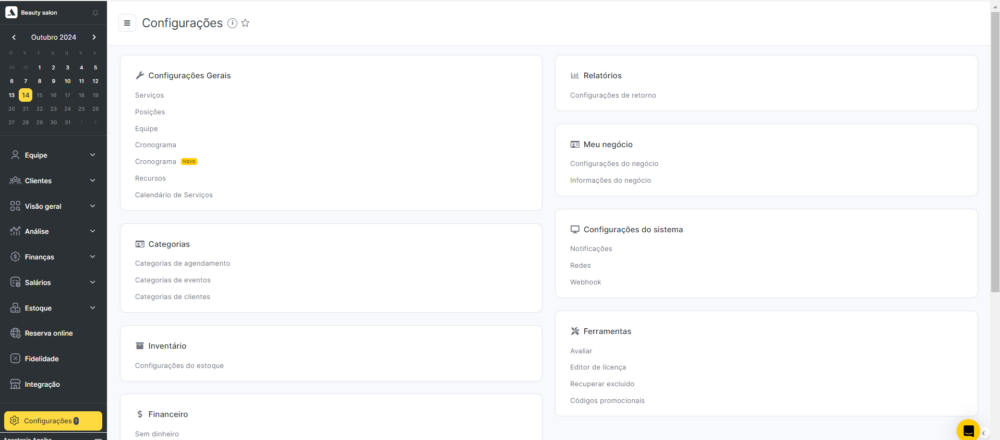Go to previous month in calendar
This screenshot has height=440, width=1000.
tap(14, 38)
